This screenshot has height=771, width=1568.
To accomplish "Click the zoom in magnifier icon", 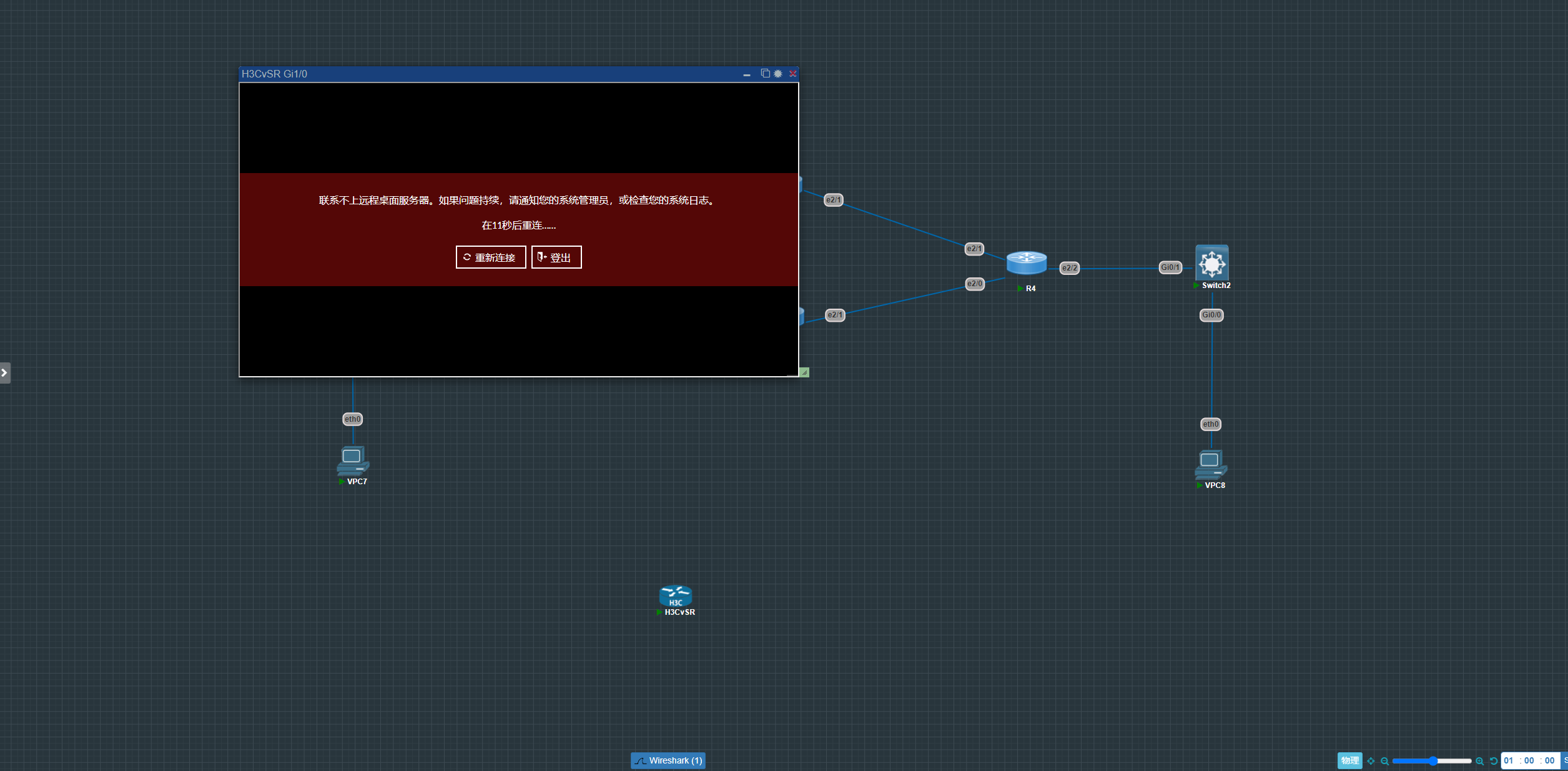I will 1479,761.
